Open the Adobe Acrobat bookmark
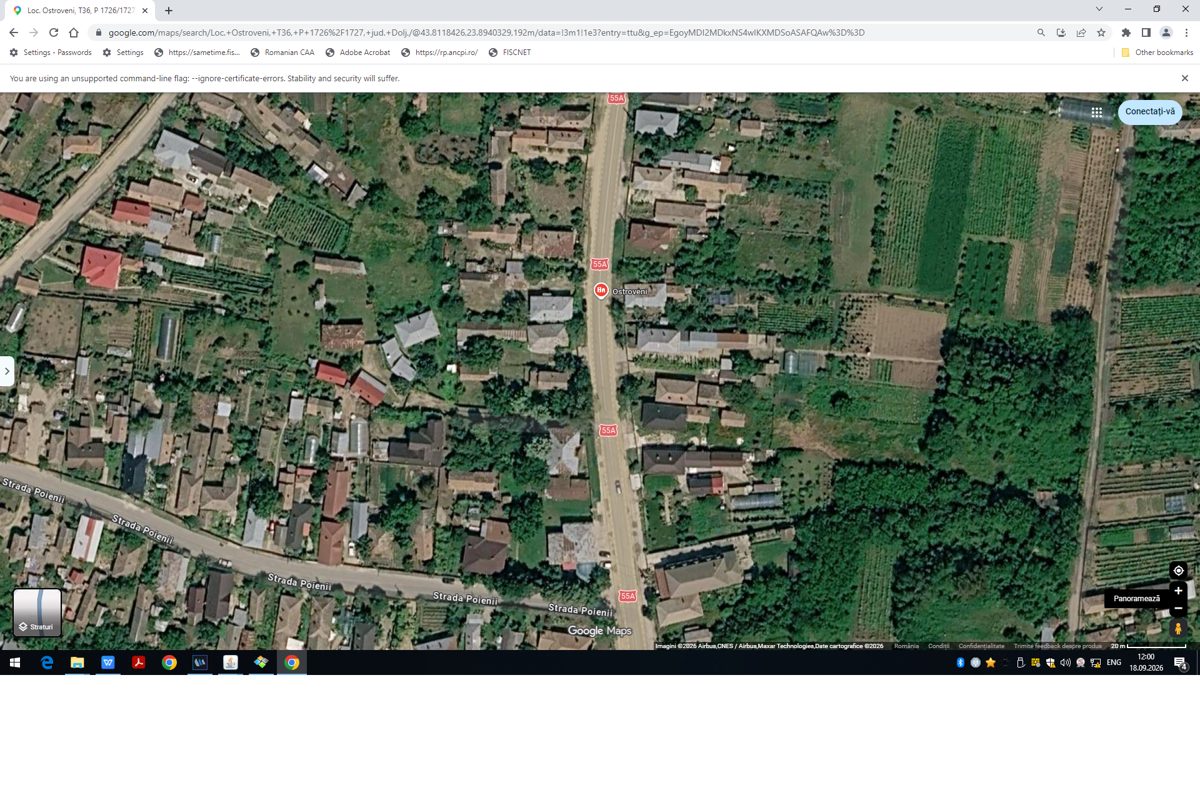The height and width of the screenshot is (800, 1200). (x=357, y=52)
